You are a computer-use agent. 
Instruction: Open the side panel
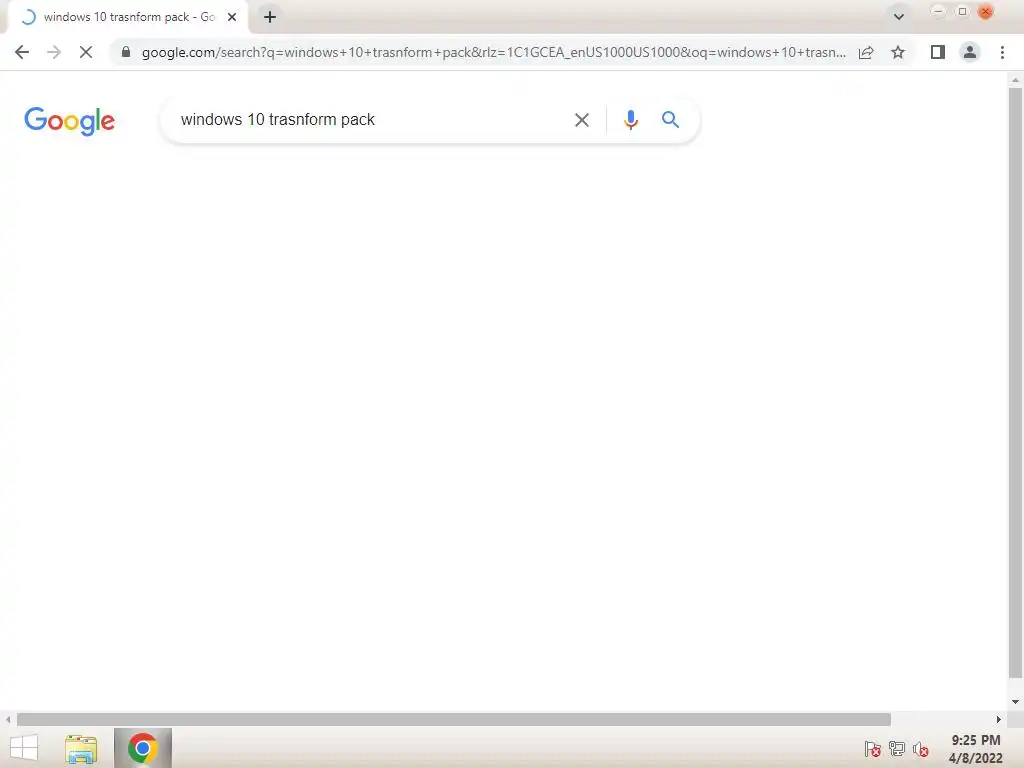tap(938, 52)
